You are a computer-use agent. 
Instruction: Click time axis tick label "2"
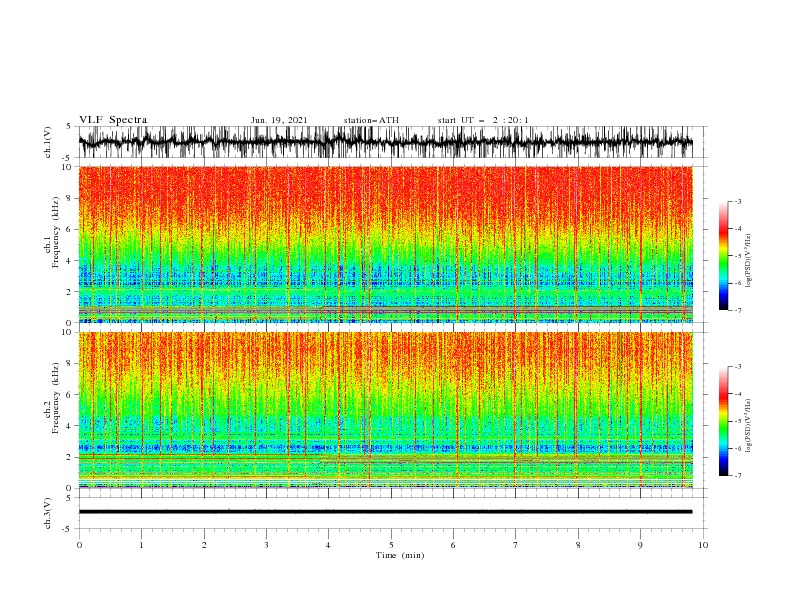click(x=204, y=545)
